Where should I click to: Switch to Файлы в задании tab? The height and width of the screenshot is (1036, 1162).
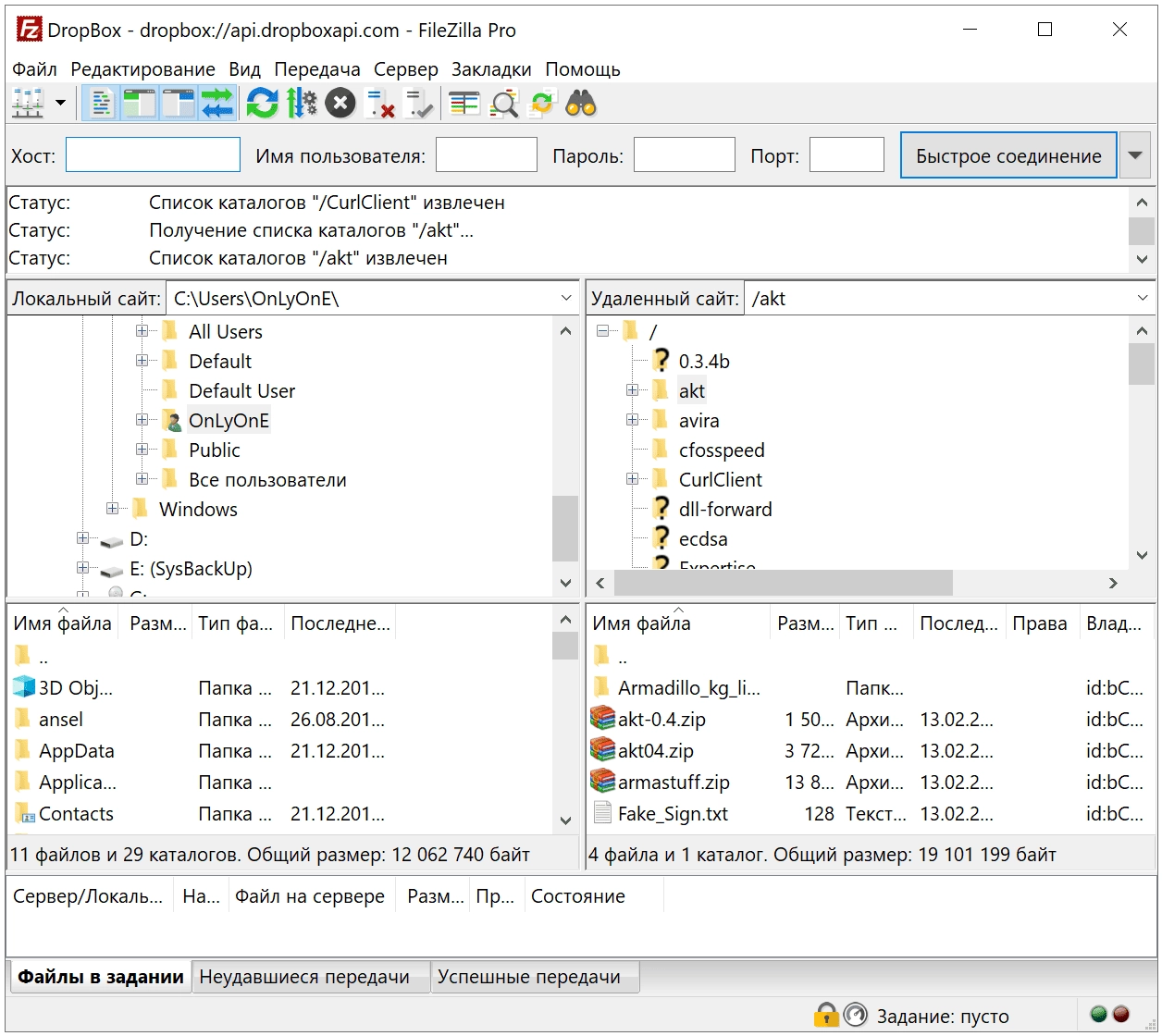click(x=100, y=977)
